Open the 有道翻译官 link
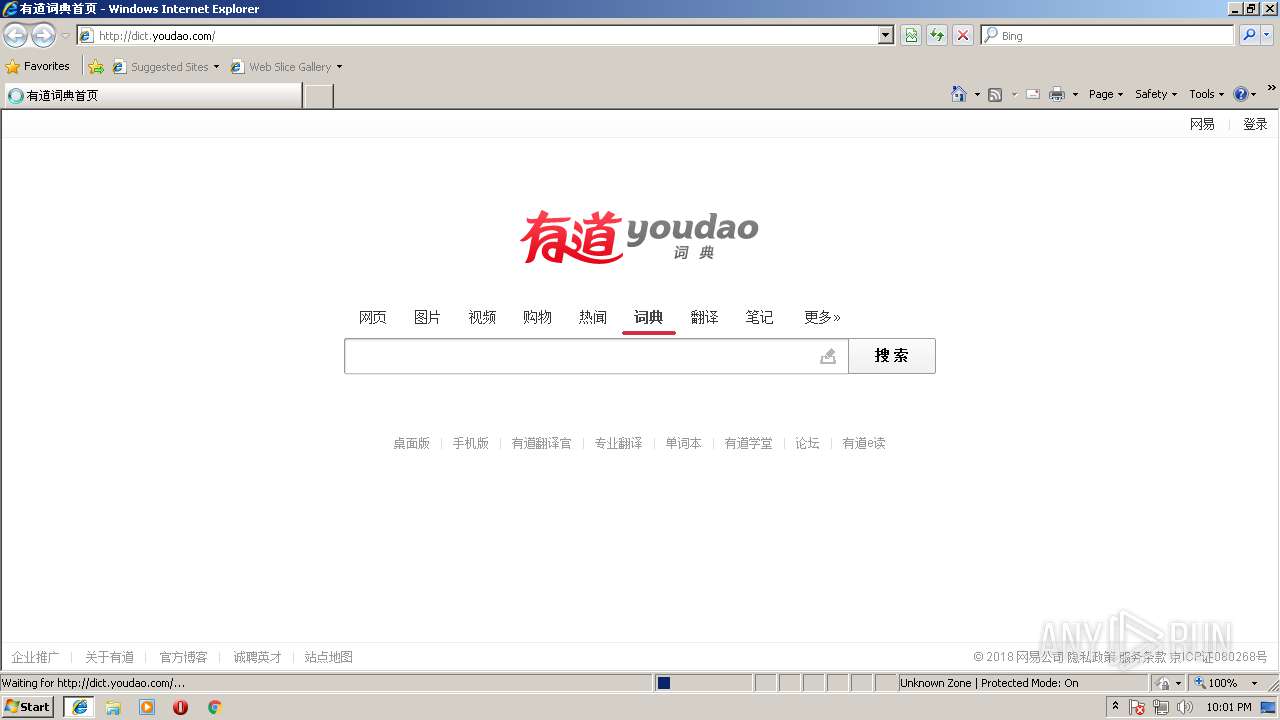 click(542, 443)
